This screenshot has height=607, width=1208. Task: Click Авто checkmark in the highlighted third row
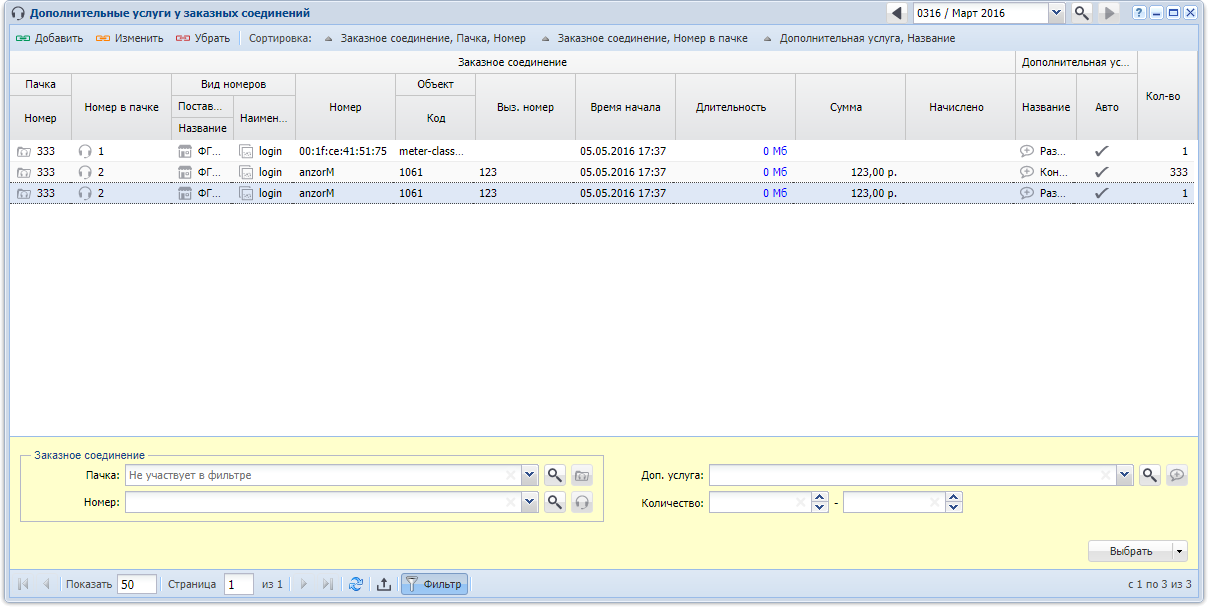[1101, 193]
